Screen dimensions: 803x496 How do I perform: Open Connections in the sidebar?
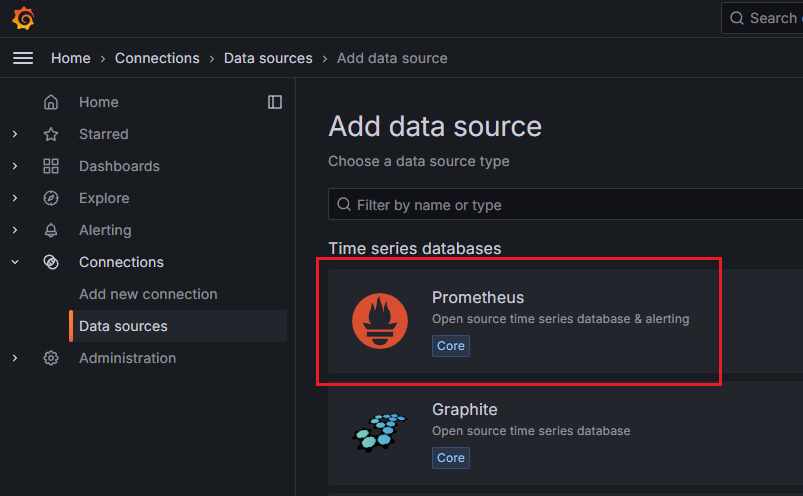(121, 262)
